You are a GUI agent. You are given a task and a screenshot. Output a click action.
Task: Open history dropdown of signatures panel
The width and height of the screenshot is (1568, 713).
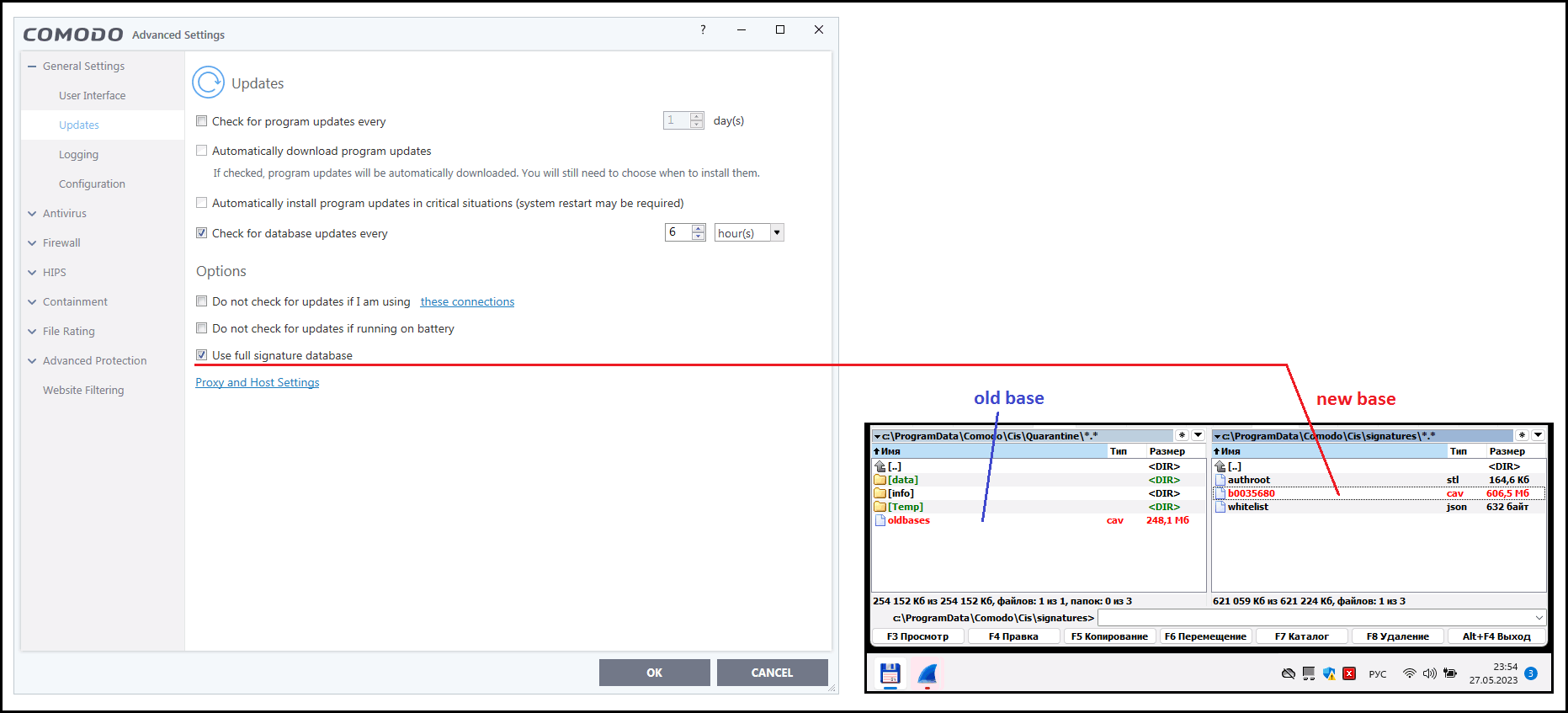coord(1538,435)
